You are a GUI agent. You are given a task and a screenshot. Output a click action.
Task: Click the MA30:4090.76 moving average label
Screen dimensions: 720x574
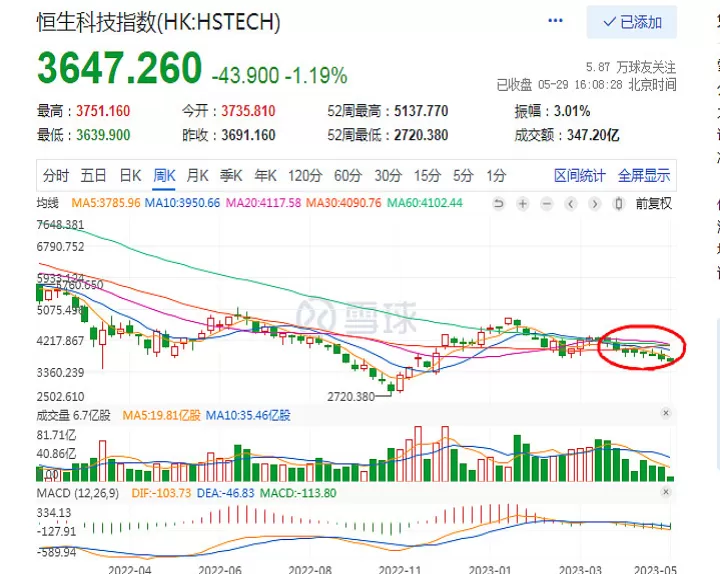343,203
